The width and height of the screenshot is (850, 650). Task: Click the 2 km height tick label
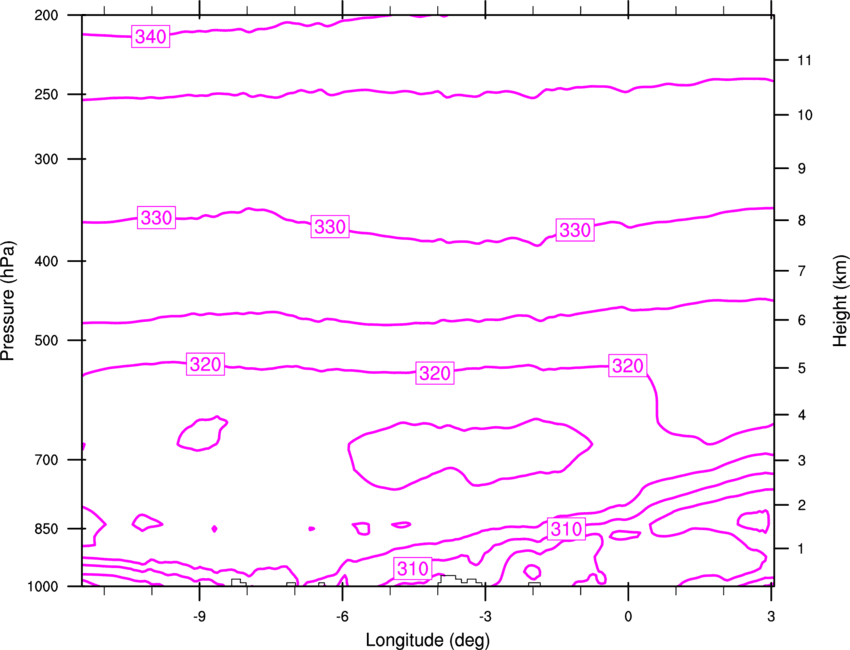[801, 505]
